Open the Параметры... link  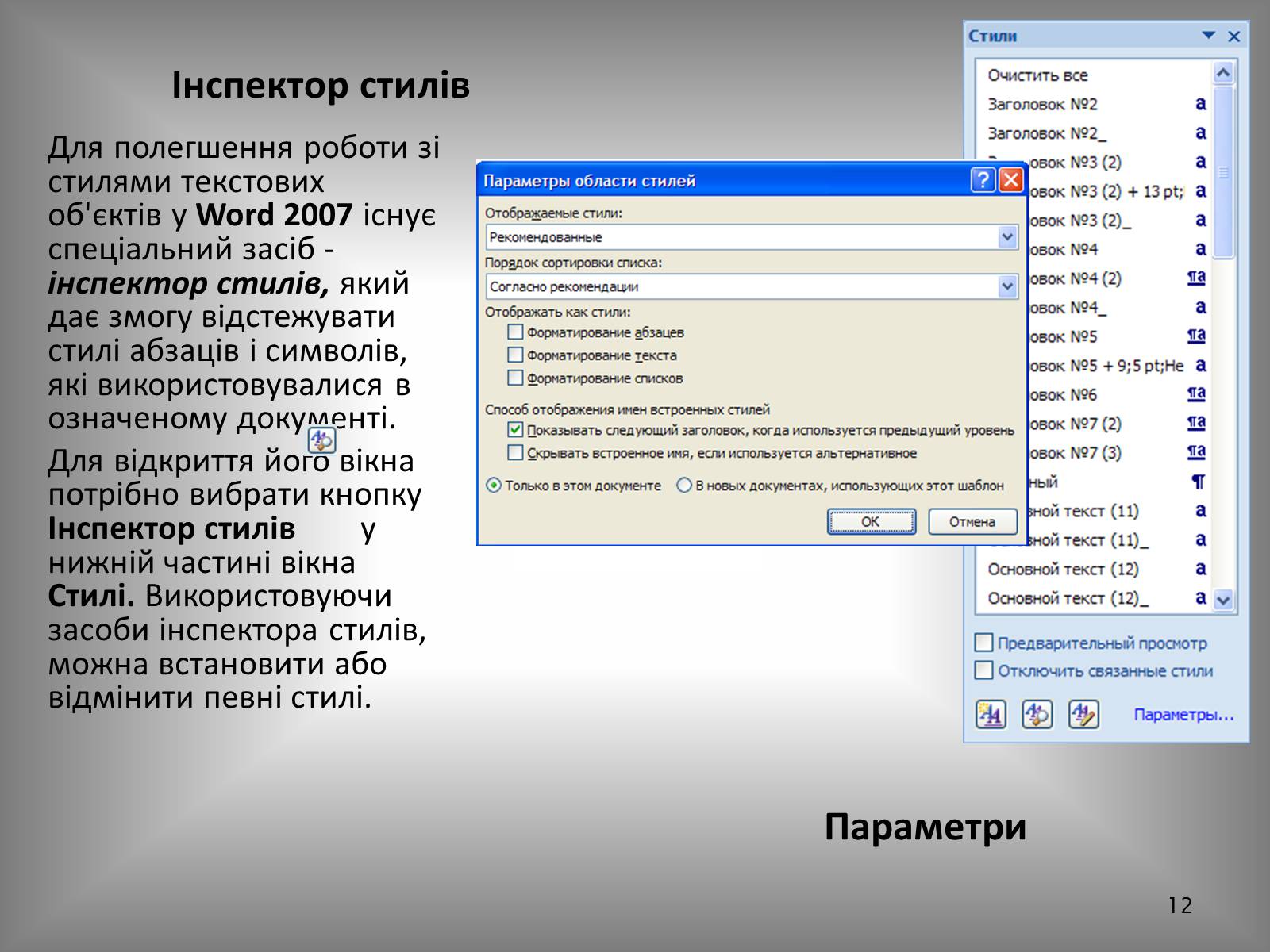click(1183, 715)
